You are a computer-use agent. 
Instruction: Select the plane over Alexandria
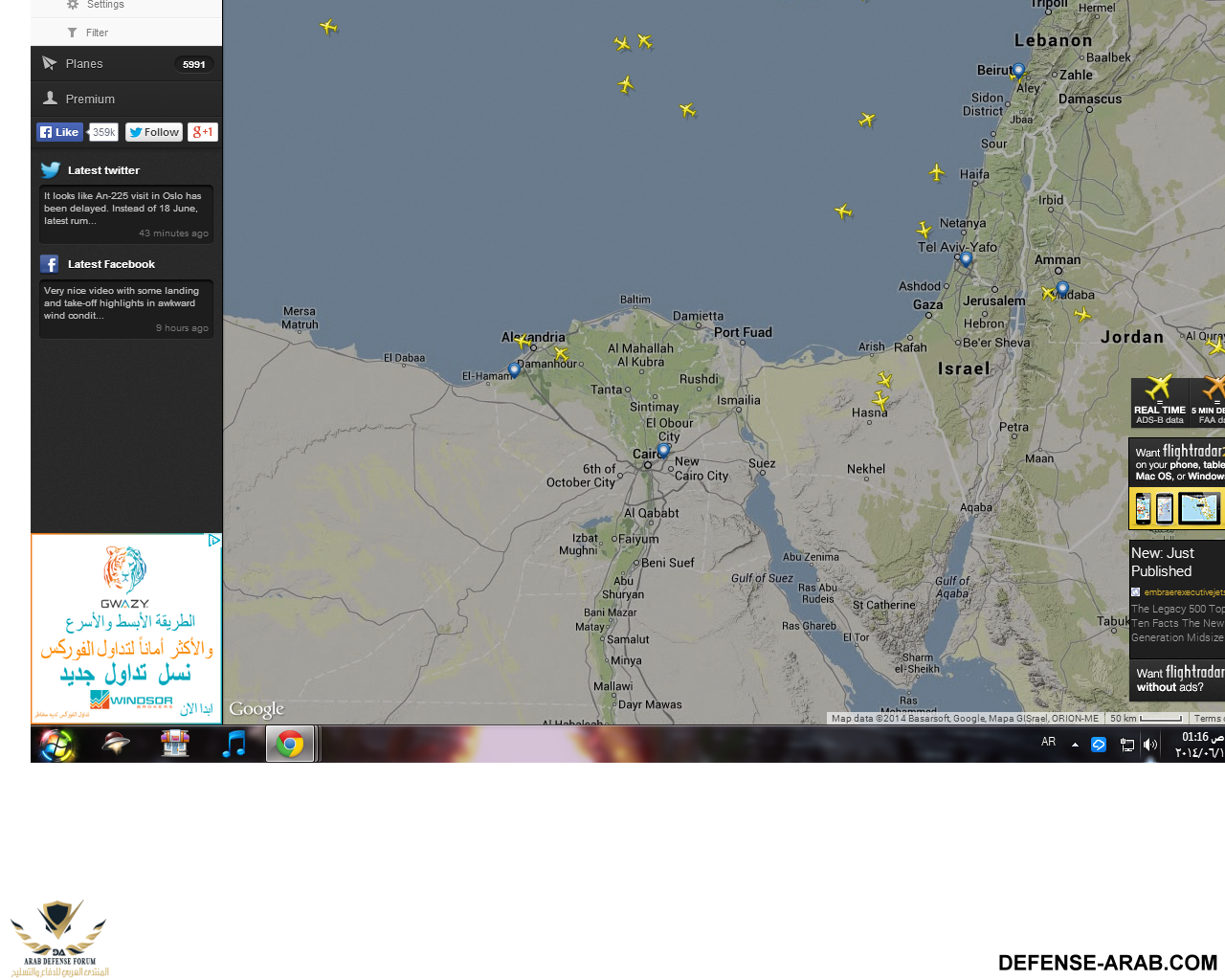(523, 341)
